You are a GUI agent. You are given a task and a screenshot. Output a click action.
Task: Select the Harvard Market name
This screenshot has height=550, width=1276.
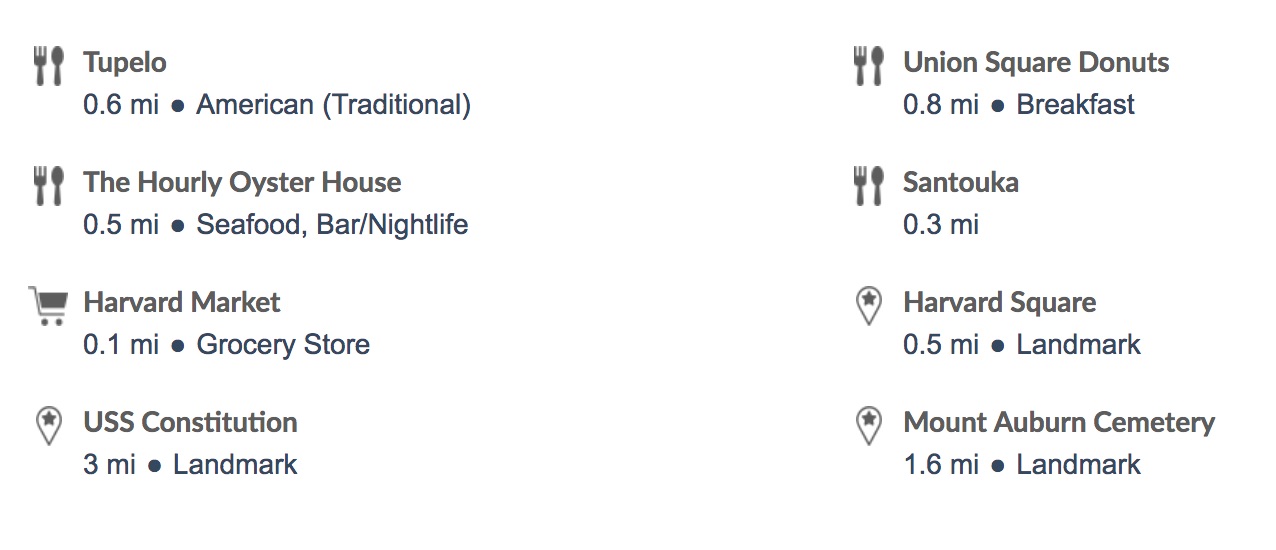pos(182,303)
